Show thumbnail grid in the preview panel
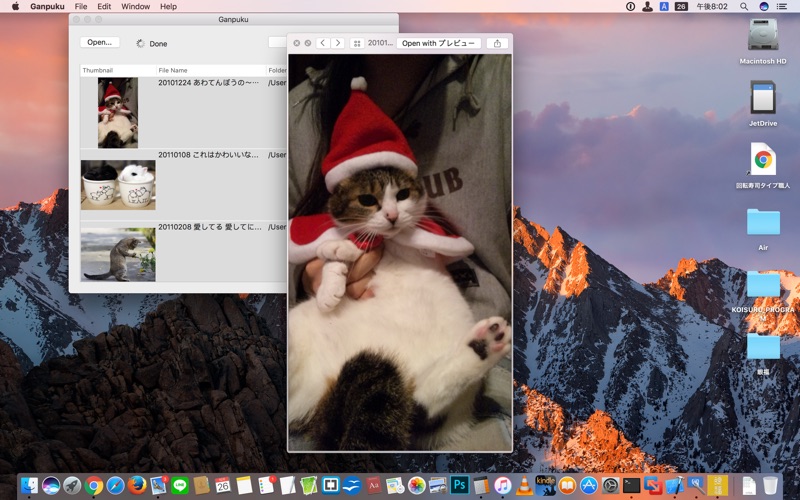Image resolution: width=800 pixels, height=500 pixels. click(x=357, y=43)
